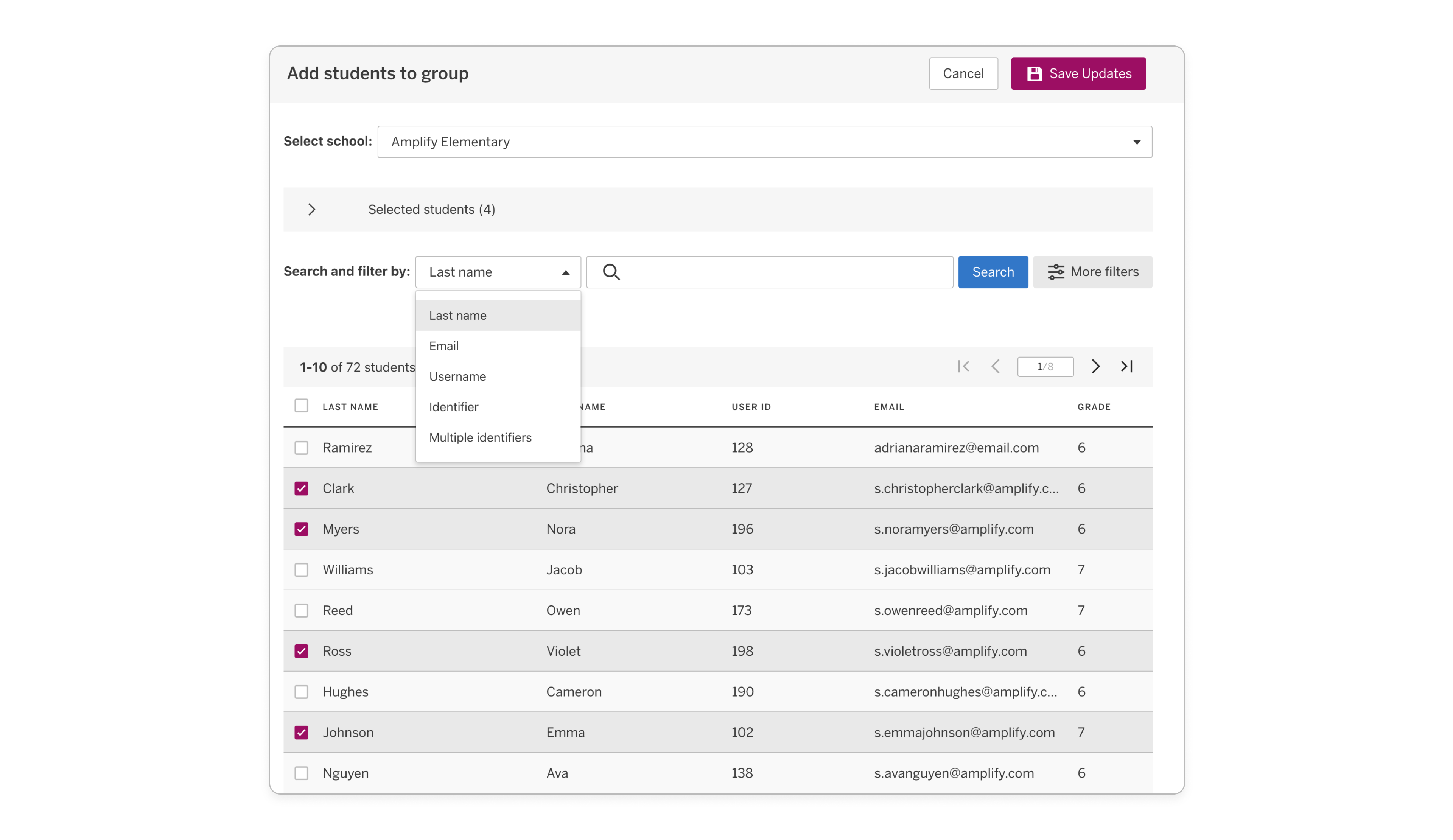Expand the Selected students section
The height and width of the screenshot is (840, 1453).
[x=312, y=209]
